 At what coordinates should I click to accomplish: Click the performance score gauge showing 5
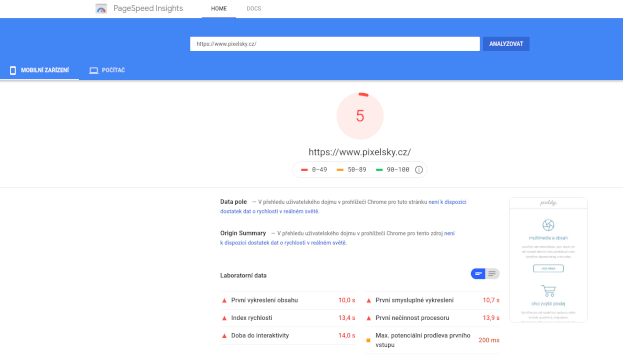360,116
